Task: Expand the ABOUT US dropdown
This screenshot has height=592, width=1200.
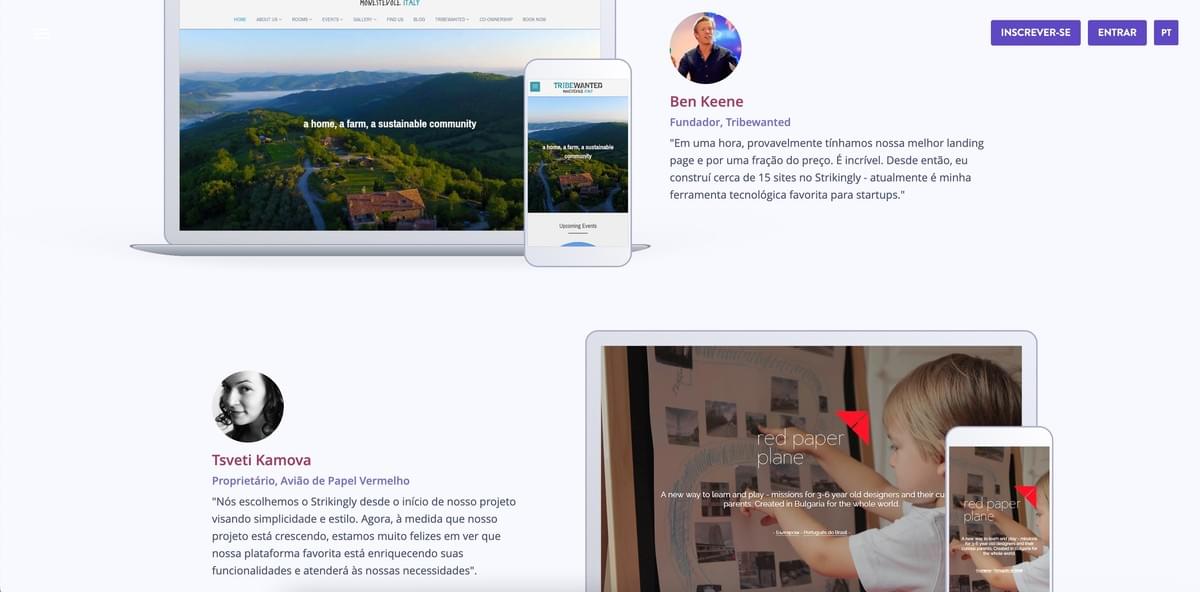Action: coord(268,18)
